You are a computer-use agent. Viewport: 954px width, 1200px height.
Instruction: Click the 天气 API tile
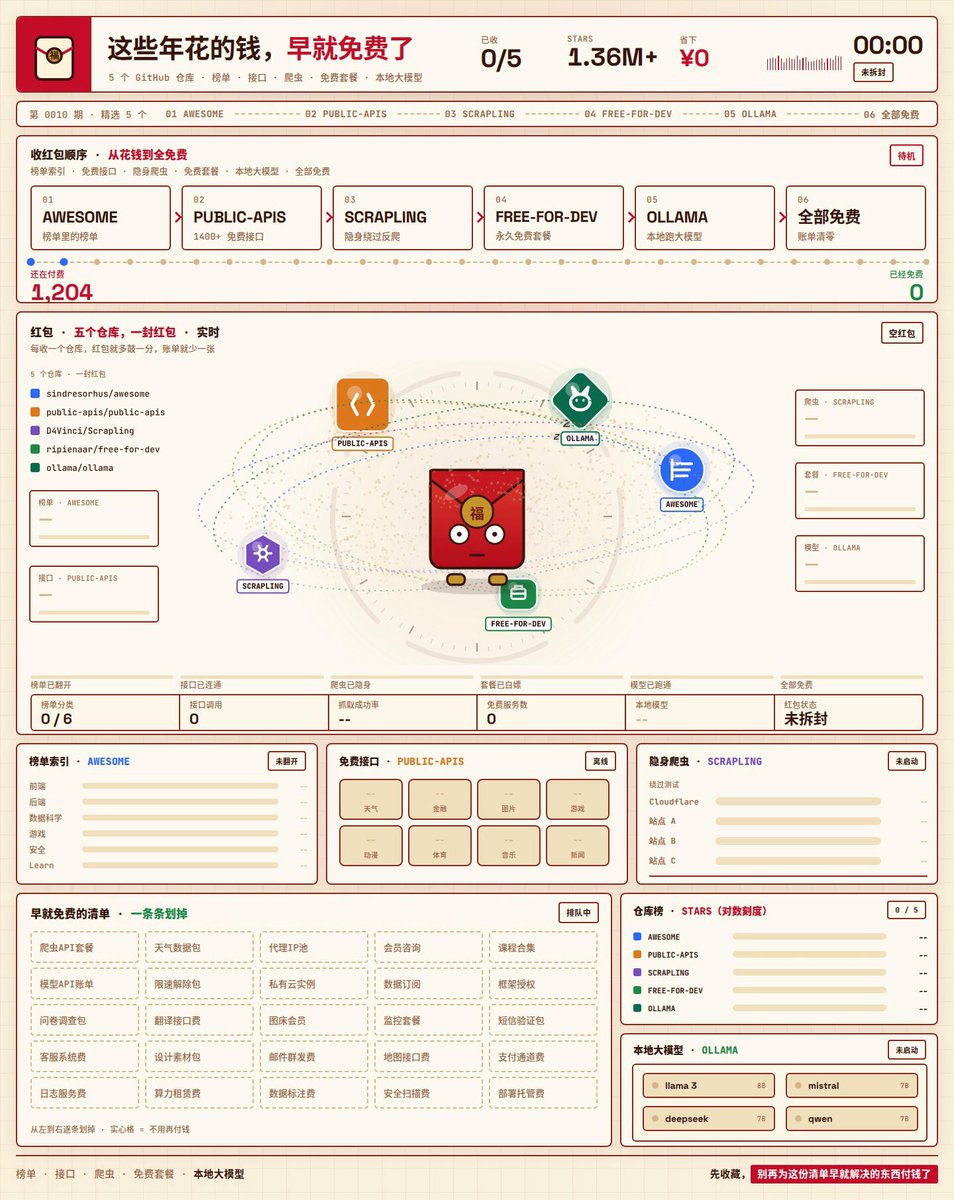(371, 800)
